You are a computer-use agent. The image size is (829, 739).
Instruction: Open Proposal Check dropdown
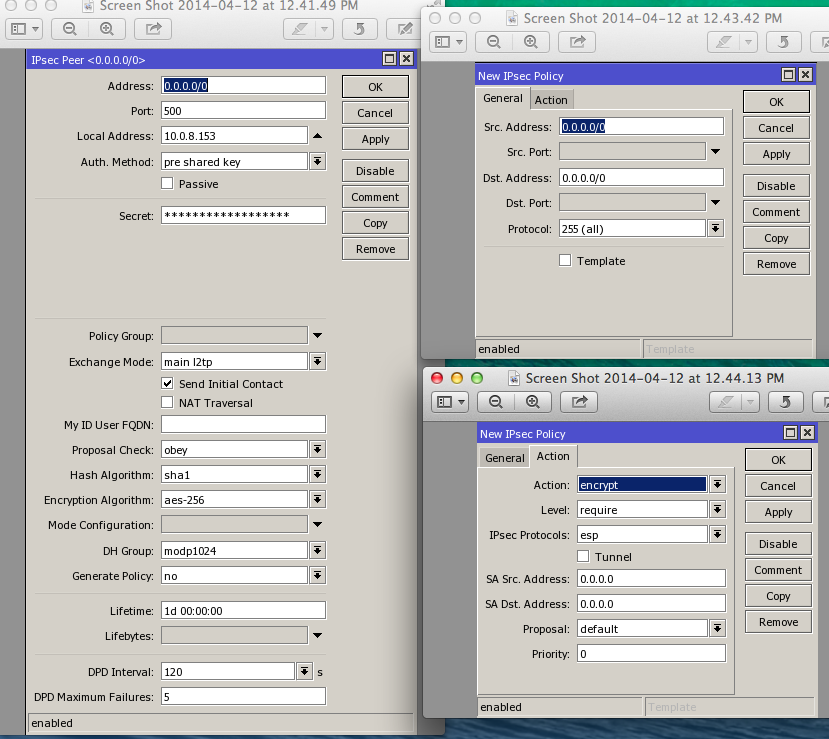pos(317,449)
